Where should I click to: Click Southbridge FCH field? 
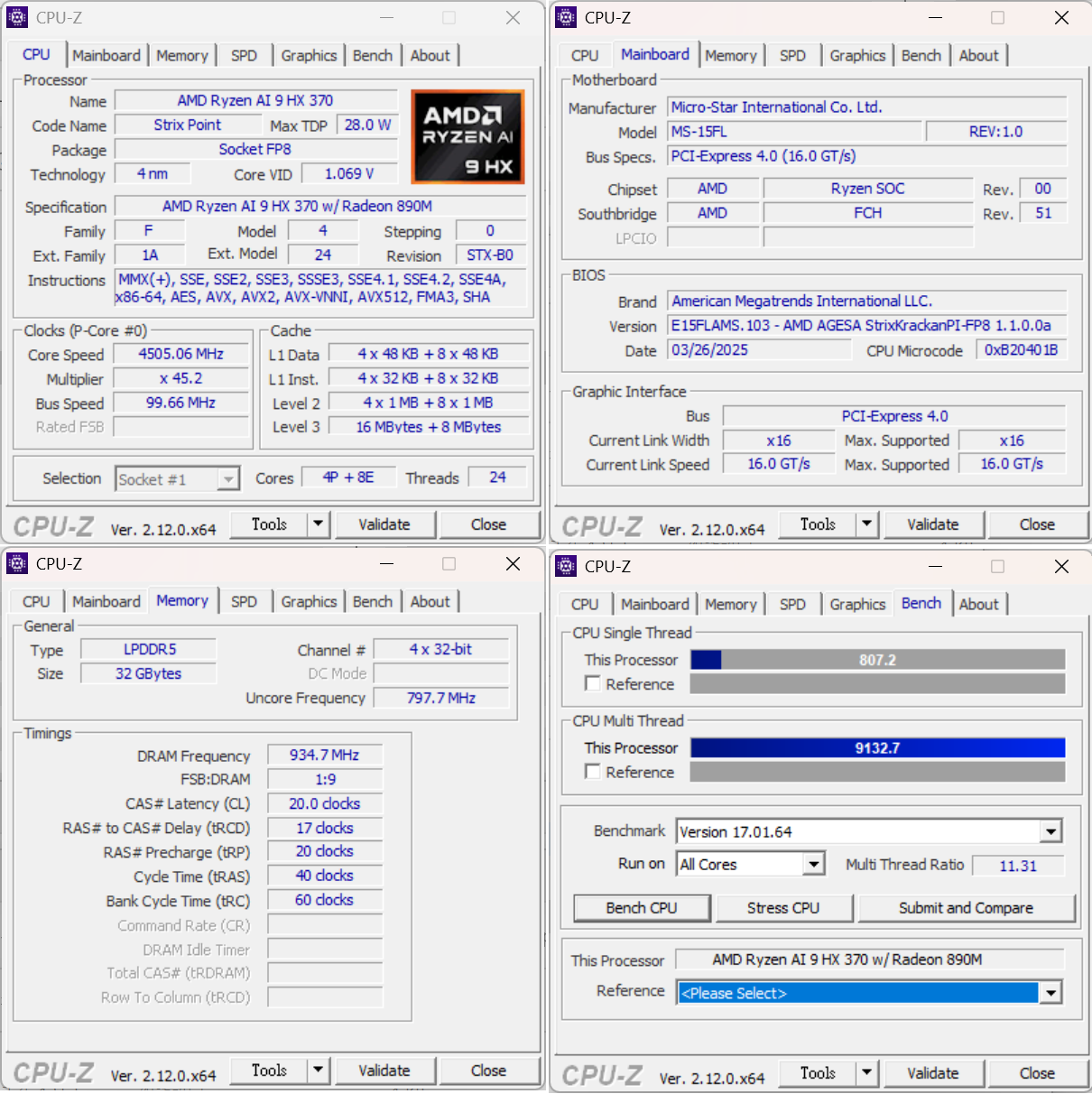pyautogui.click(x=868, y=213)
